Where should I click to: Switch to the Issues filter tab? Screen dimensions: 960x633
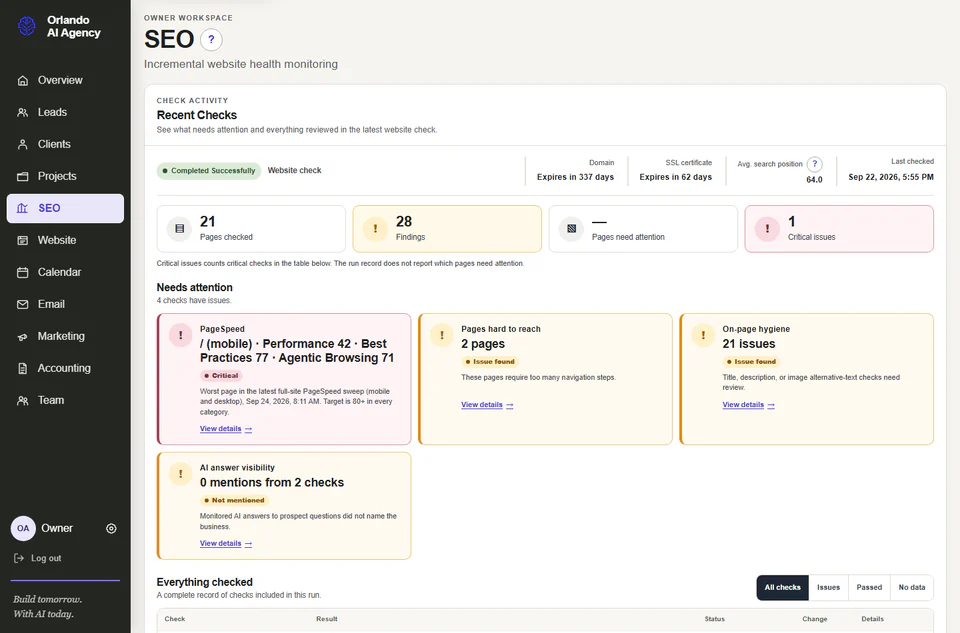(x=828, y=588)
